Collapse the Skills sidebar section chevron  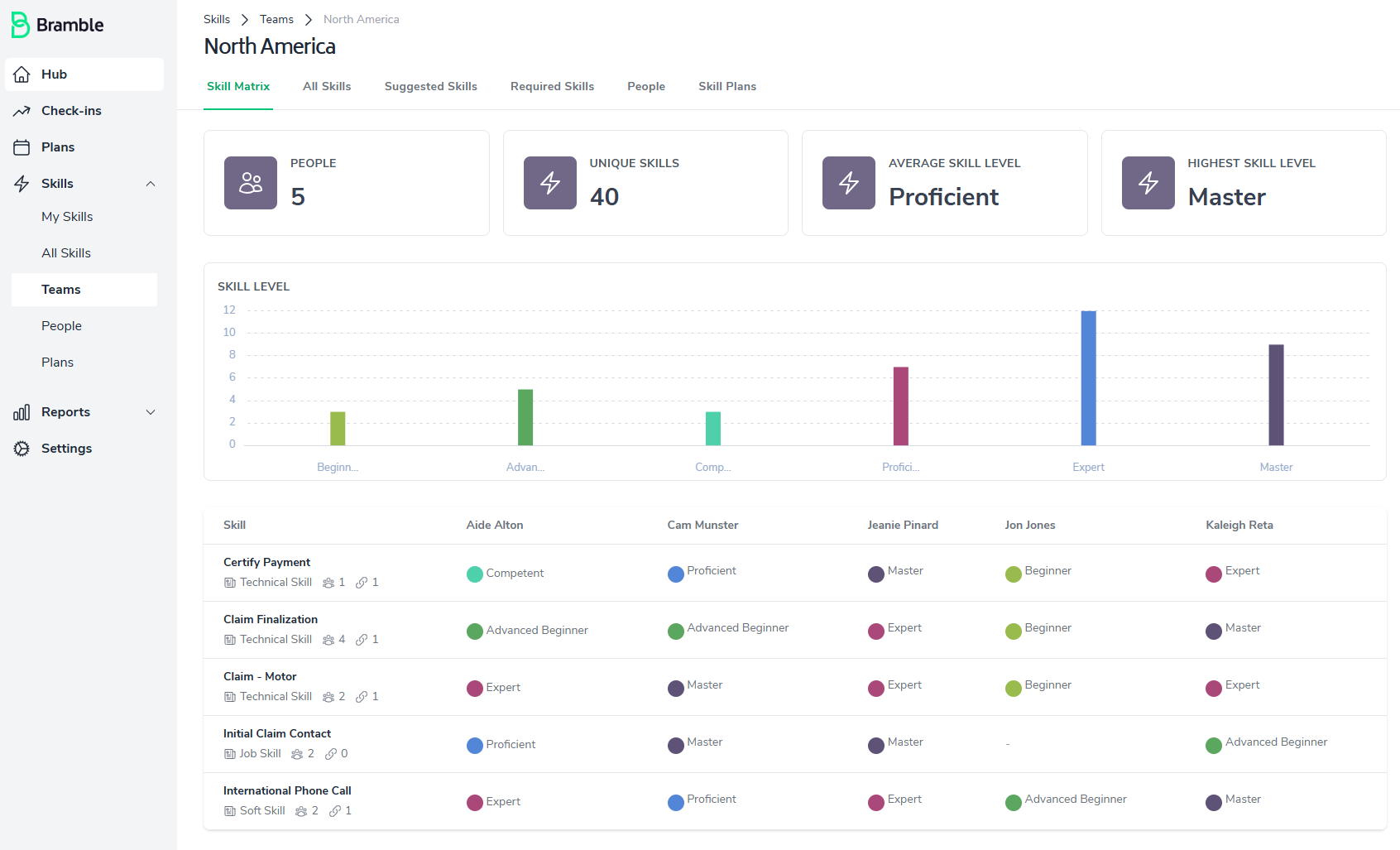click(x=151, y=184)
